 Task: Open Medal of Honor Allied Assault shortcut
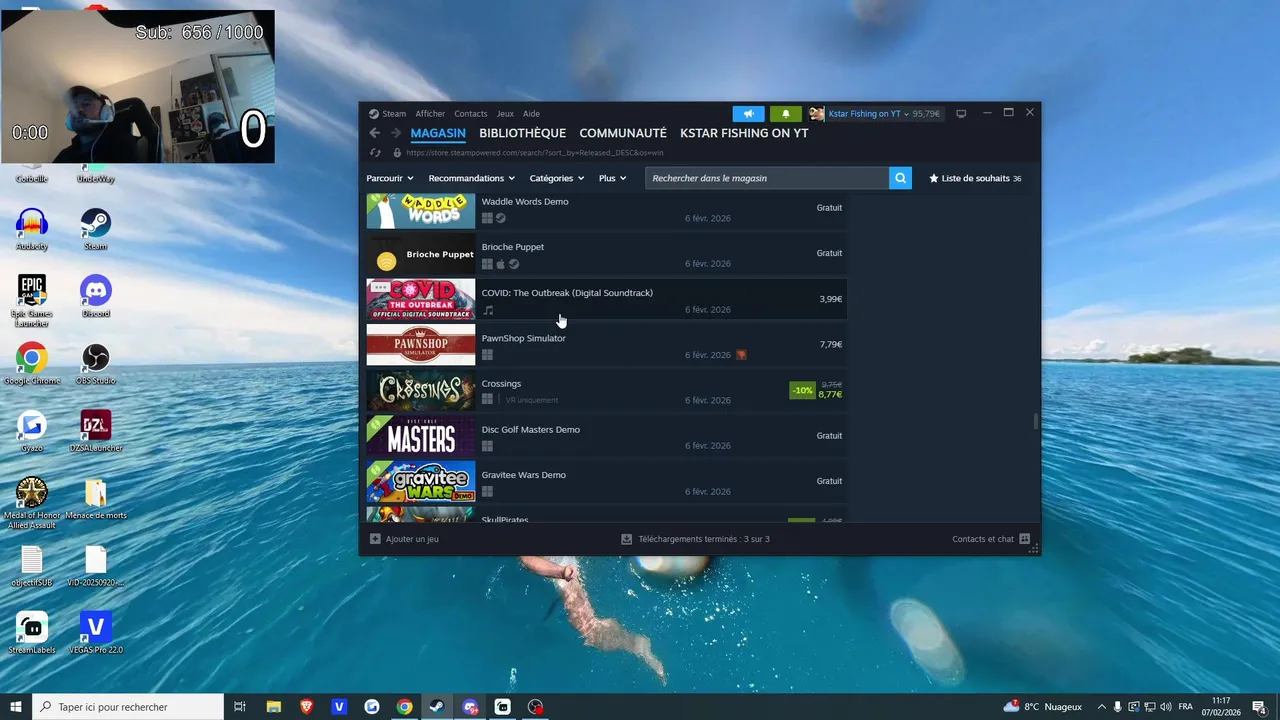click(x=32, y=502)
